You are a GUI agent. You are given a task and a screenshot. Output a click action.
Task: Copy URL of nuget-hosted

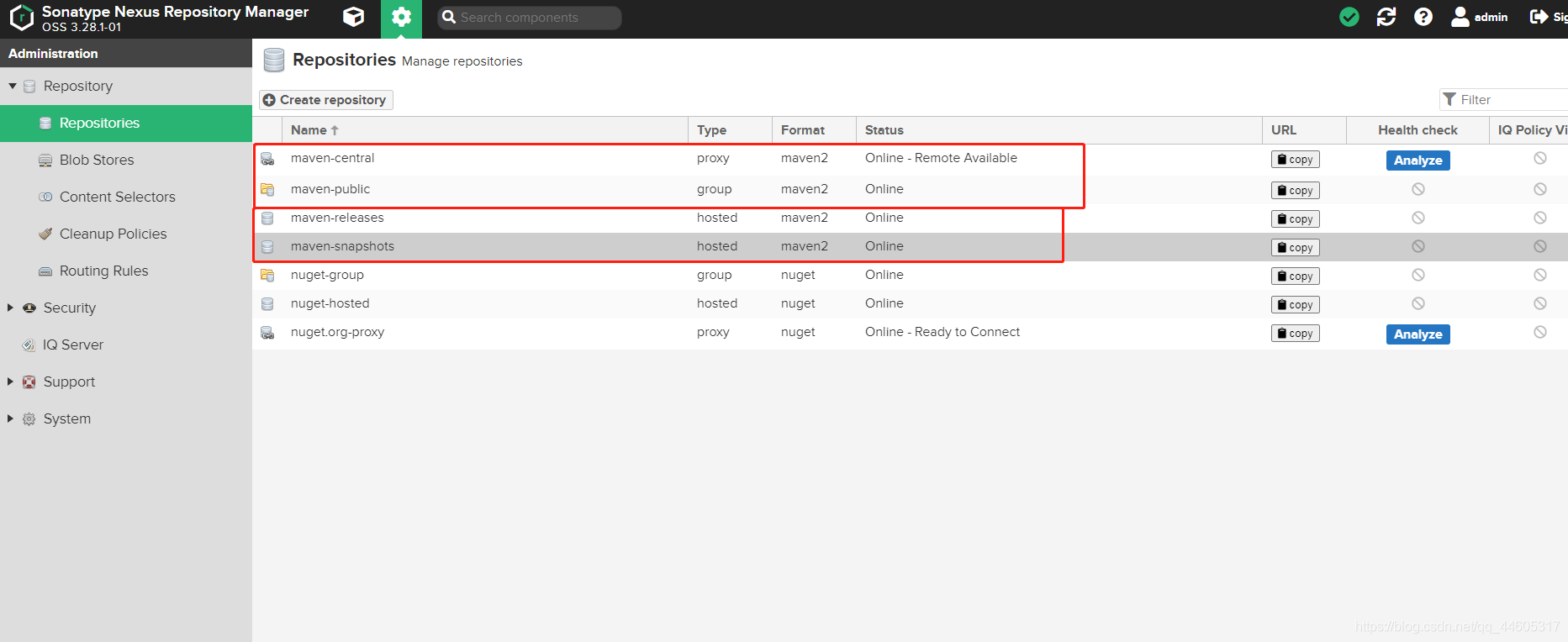[1295, 305]
